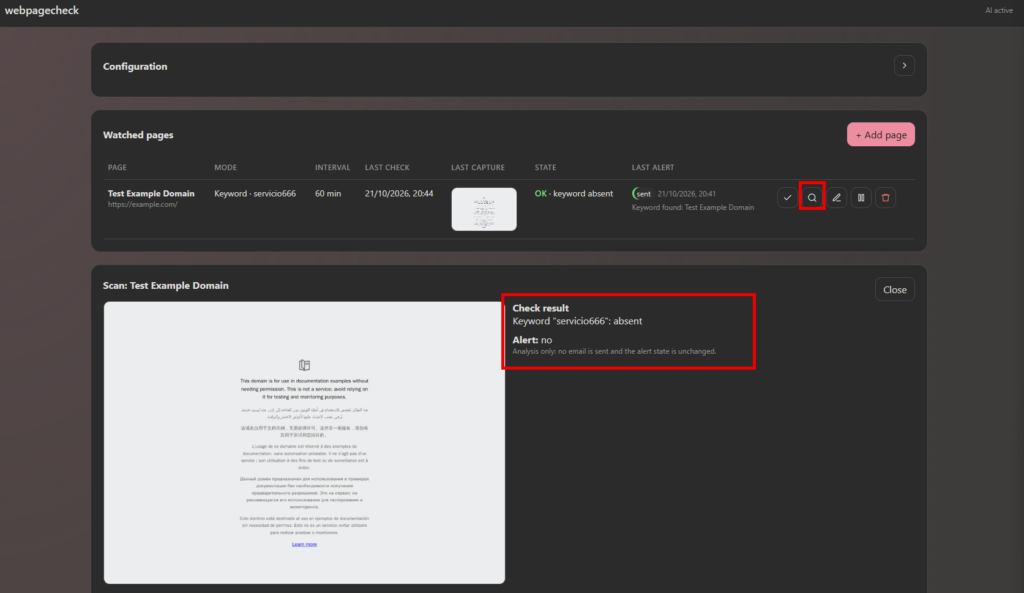Click the 'Analysis only' note text
1024x593 pixels.
point(614,351)
